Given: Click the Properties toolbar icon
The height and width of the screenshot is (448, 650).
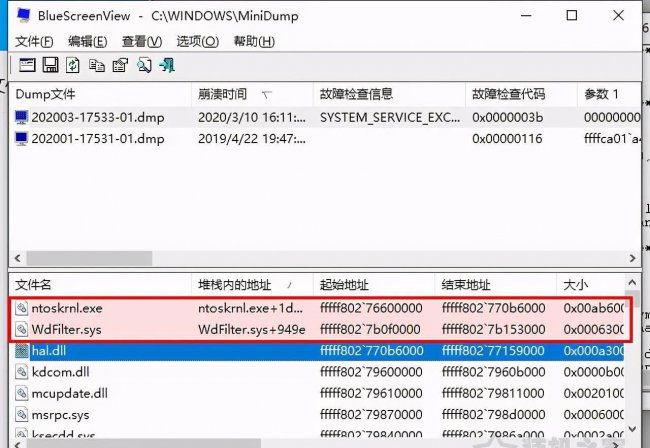Looking at the screenshot, I should (120, 65).
